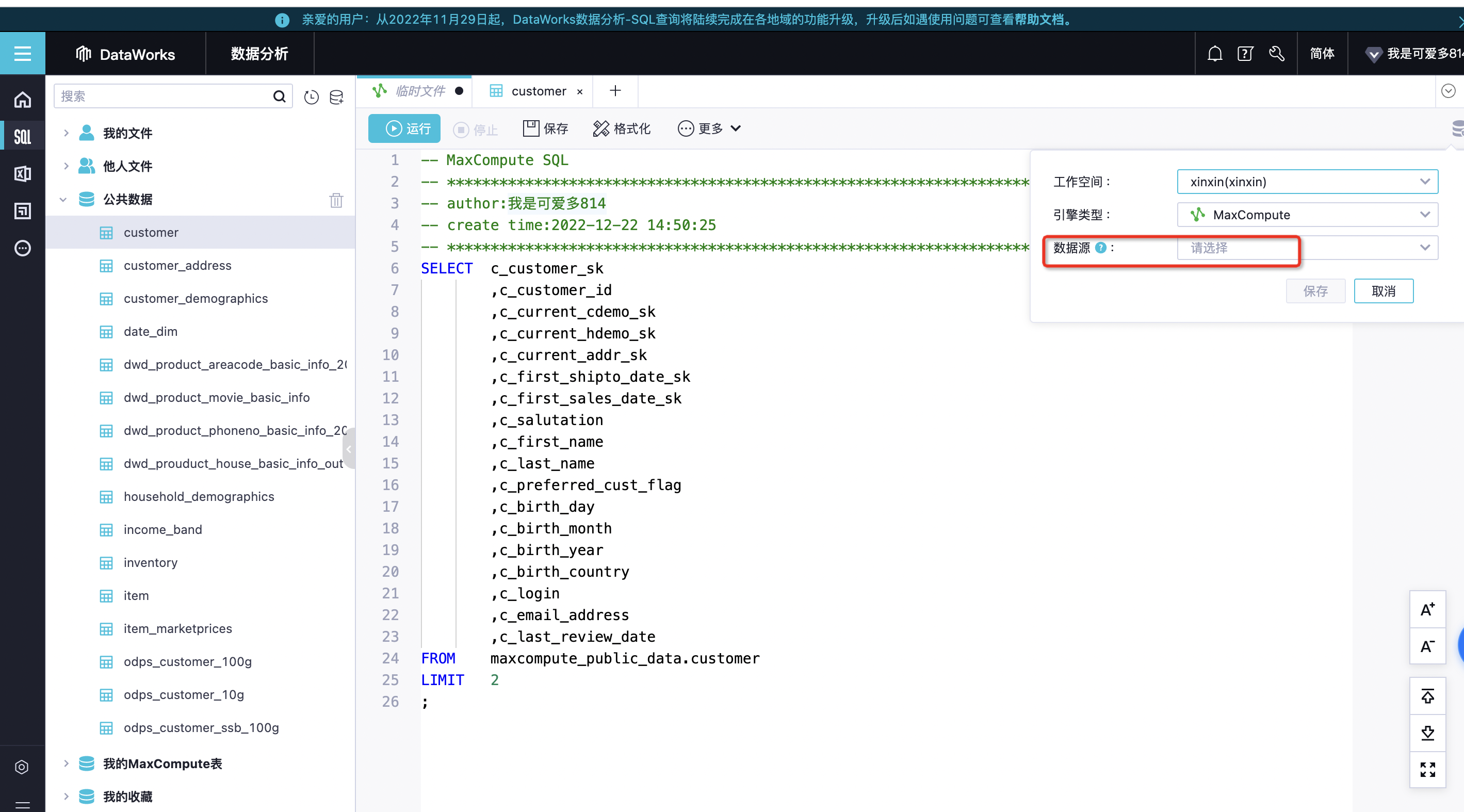Open the 引擎类型 MaxCompute dropdown
Image resolution: width=1464 pixels, height=812 pixels.
(1307, 215)
